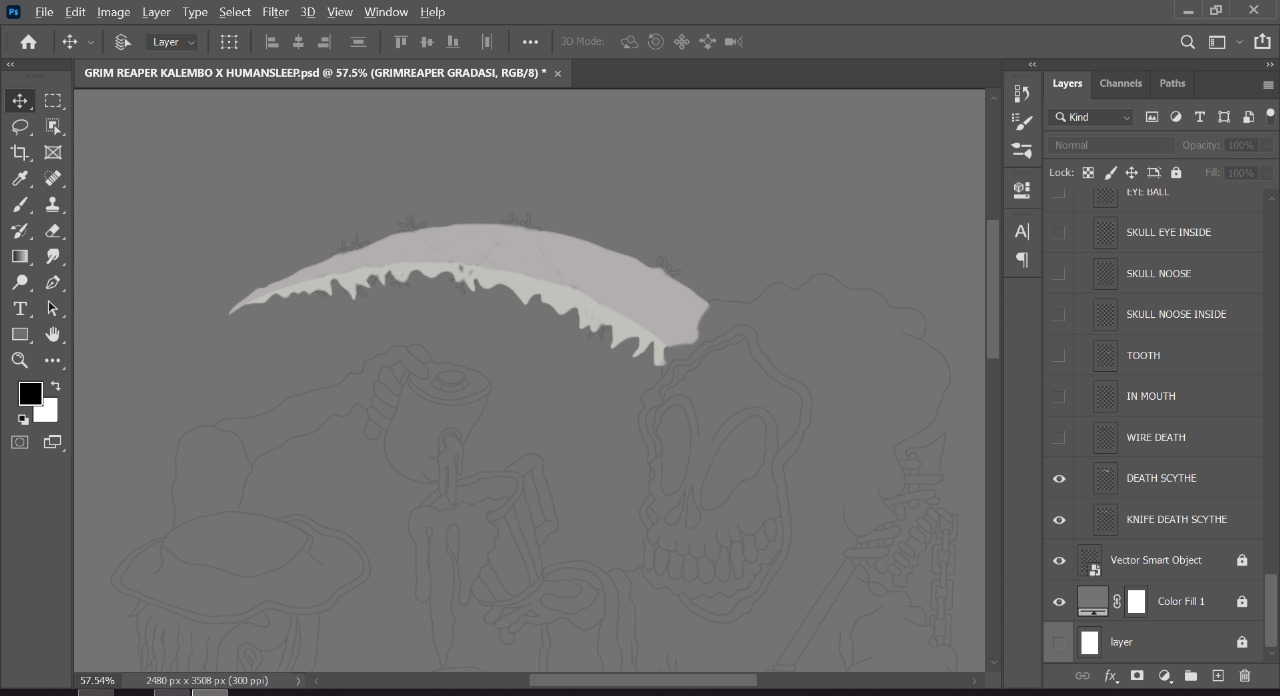The image size is (1280, 696).
Task: Select the Move tool
Action: click(20, 100)
